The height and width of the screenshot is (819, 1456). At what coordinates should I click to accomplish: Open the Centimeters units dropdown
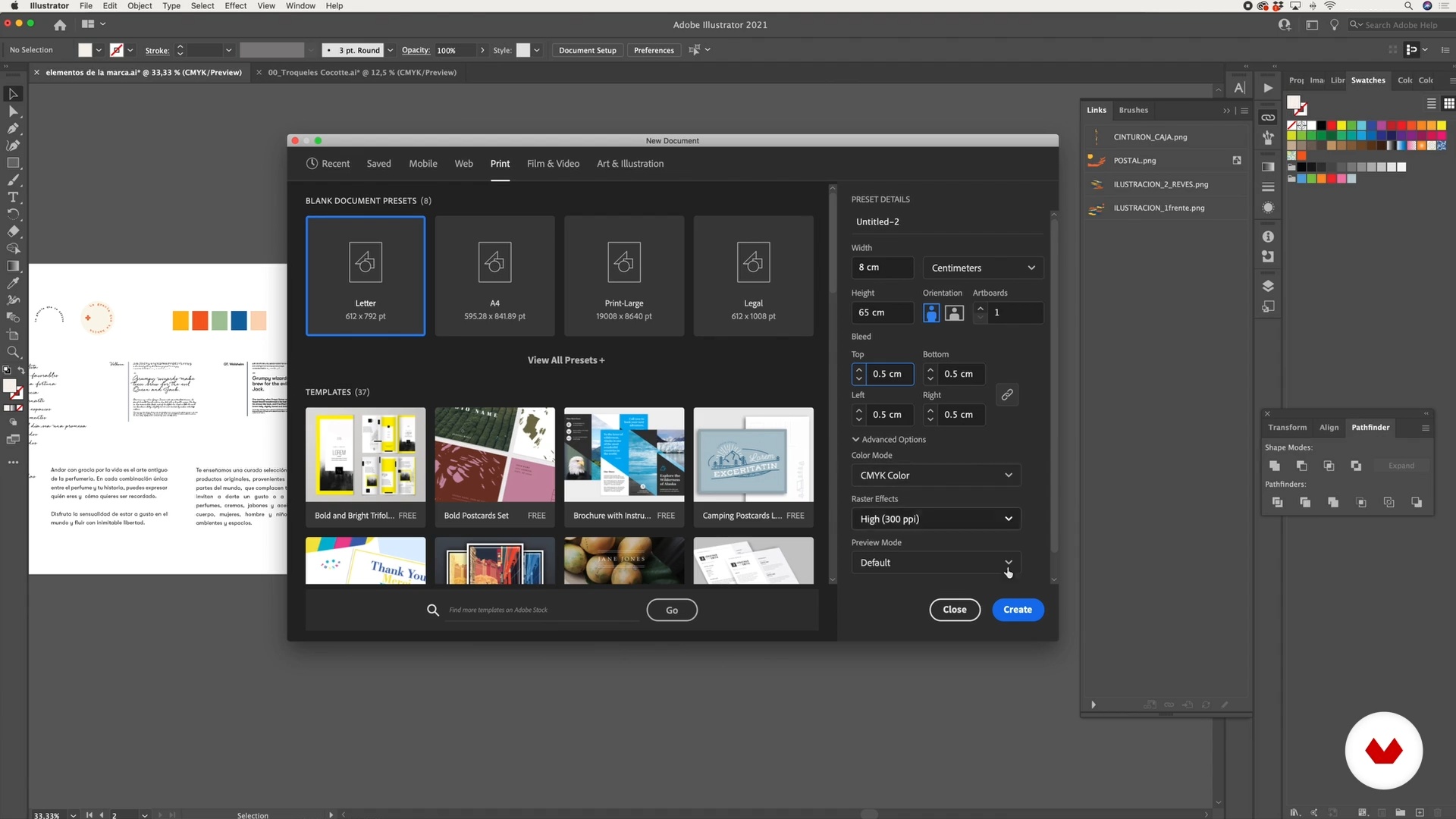coord(983,268)
